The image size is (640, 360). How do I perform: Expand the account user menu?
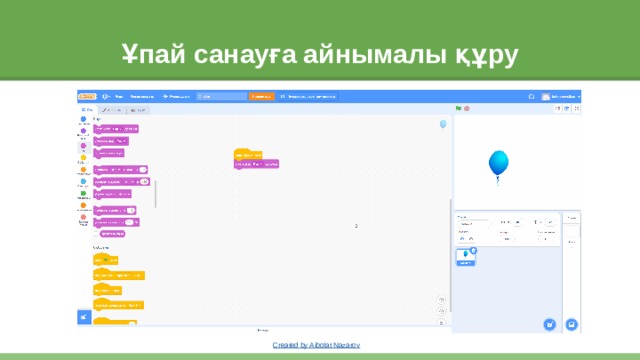click(561, 96)
